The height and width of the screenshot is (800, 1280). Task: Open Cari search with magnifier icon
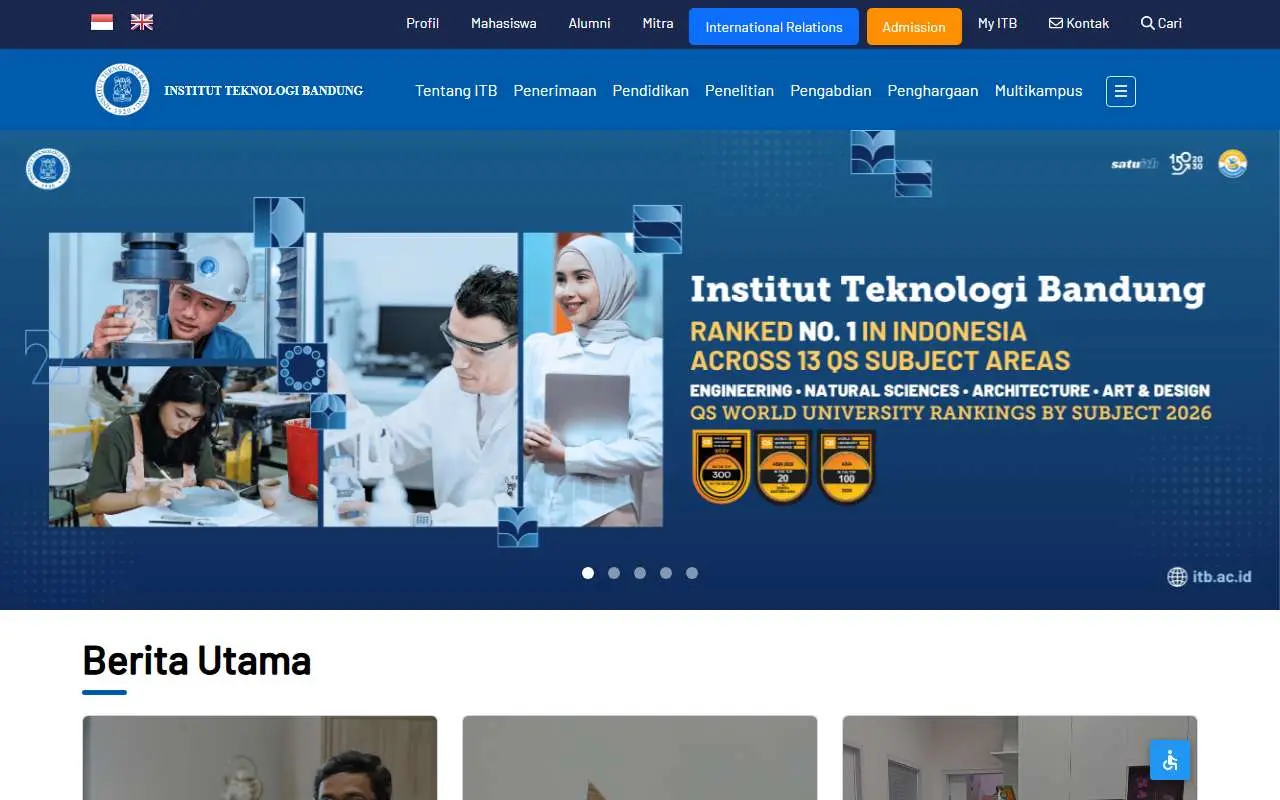pos(1161,23)
